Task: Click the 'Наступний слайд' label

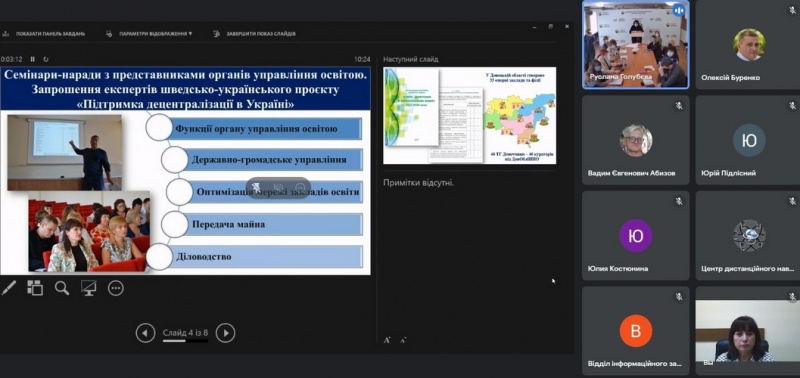Action: (411, 59)
